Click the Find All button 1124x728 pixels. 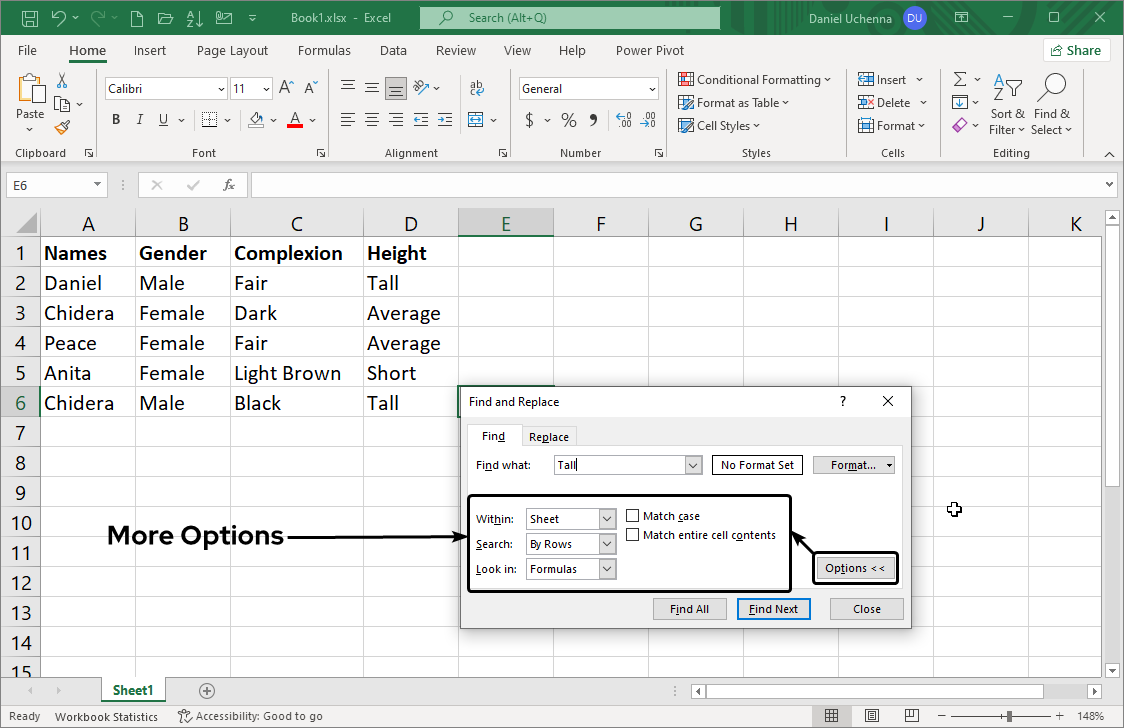(x=689, y=609)
